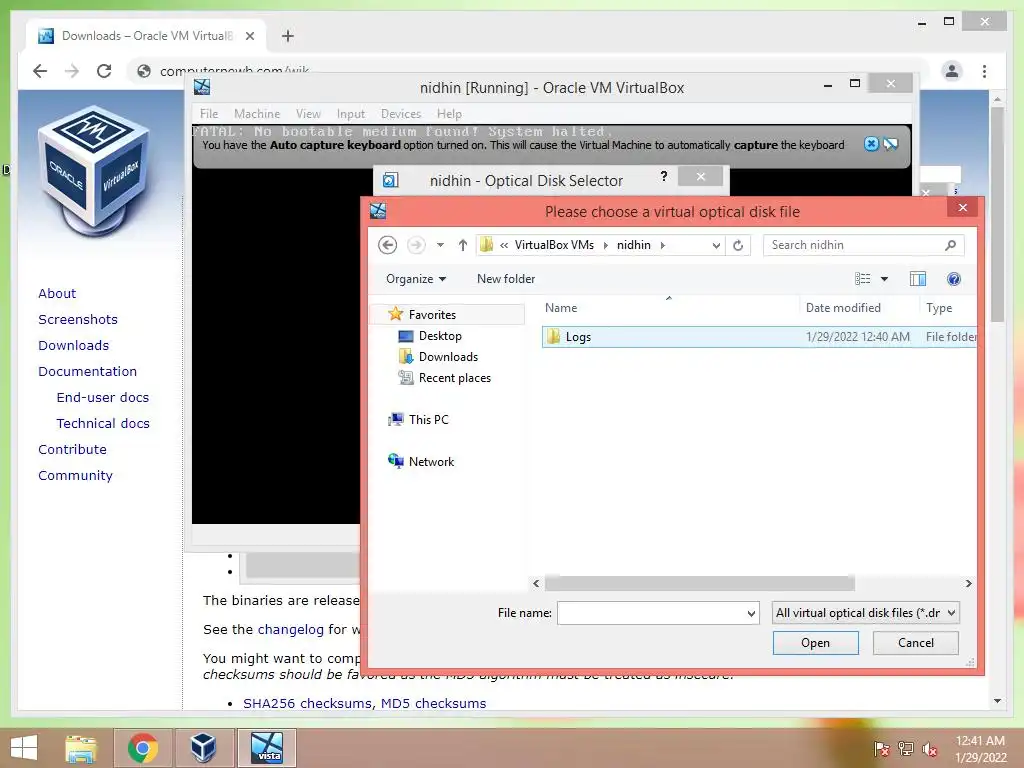Click the Open button
This screenshot has width=1024, height=768.
click(x=815, y=643)
